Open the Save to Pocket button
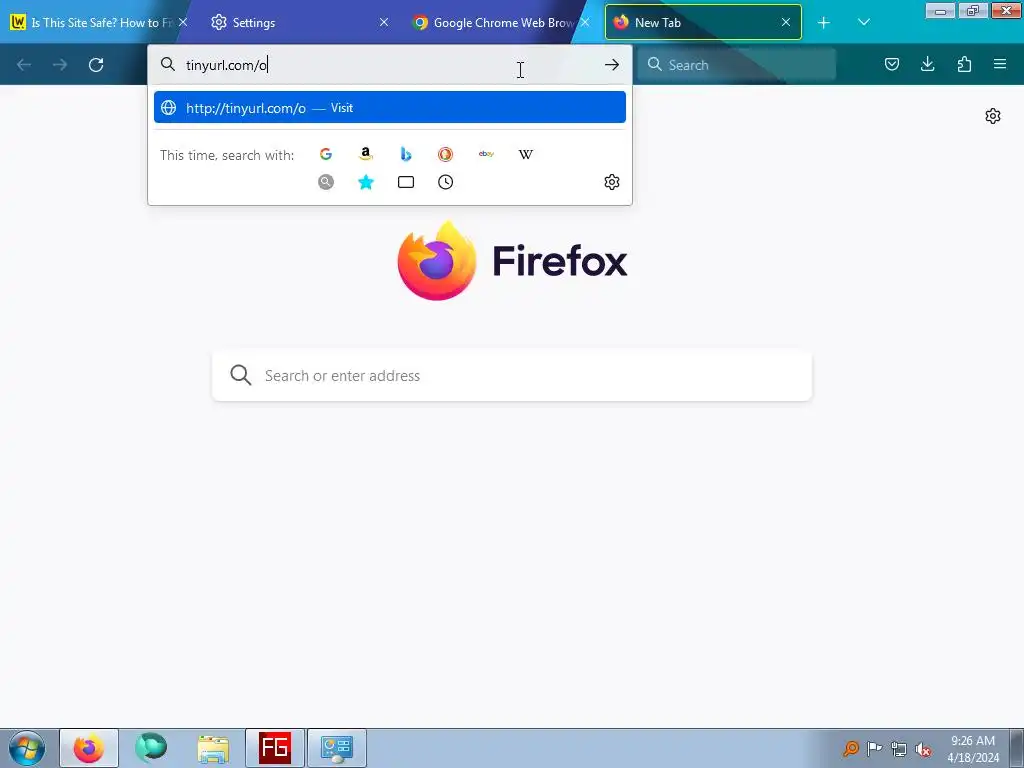The height and width of the screenshot is (768, 1024). tap(891, 64)
